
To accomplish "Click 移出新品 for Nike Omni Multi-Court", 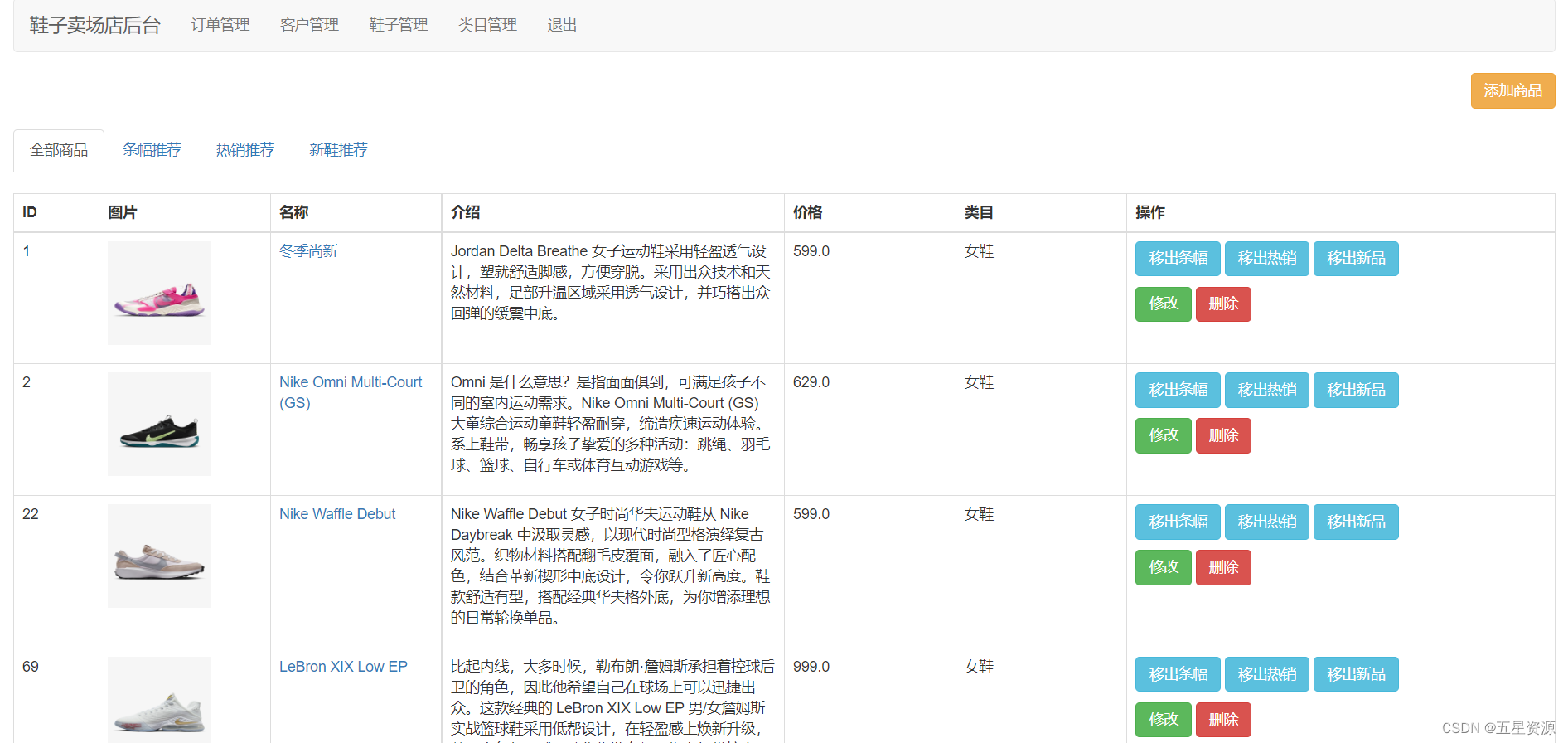I will [1356, 390].
